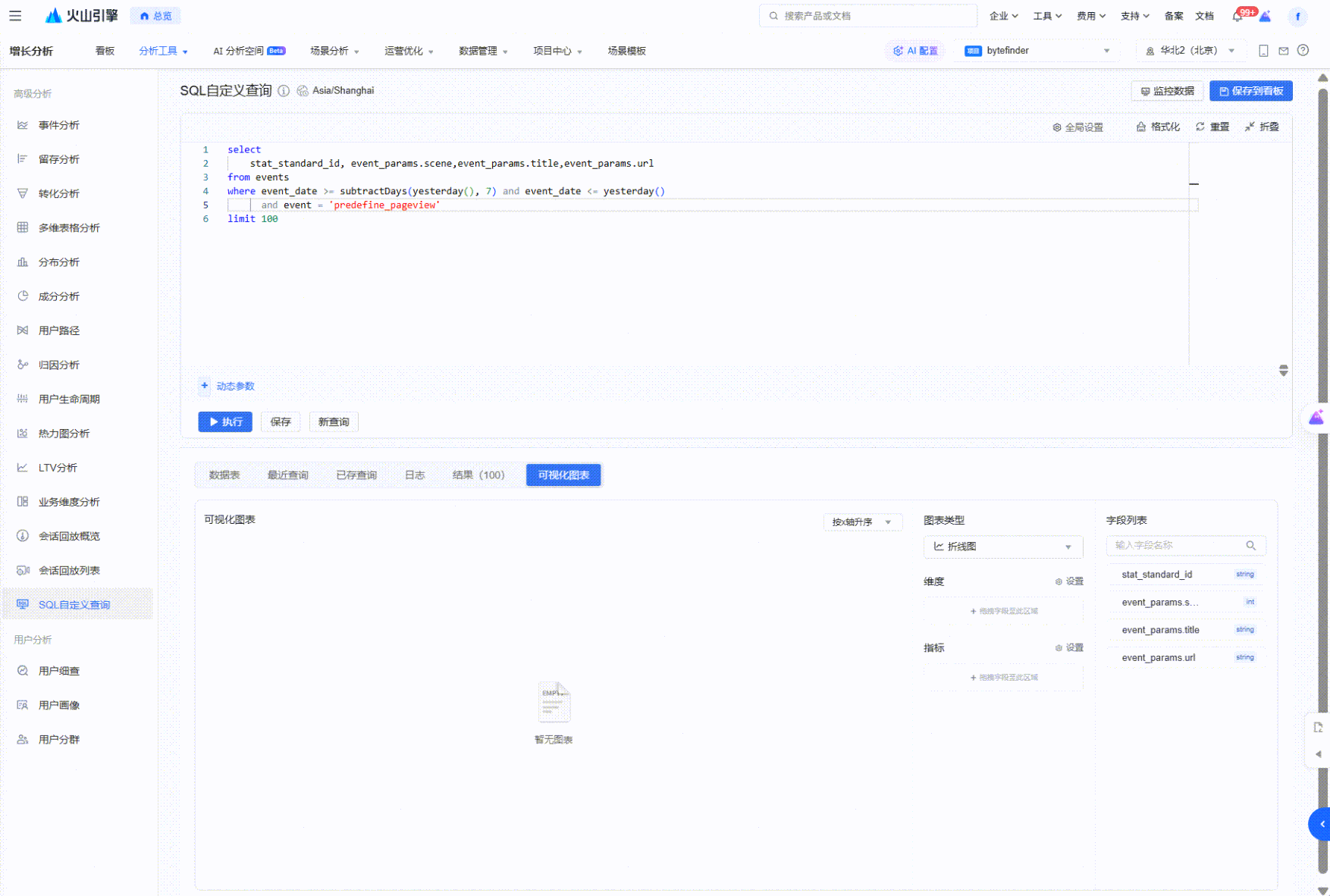This screenshot has width=1330, height=896.
Task: Click the user avatar icon
Action: [x=1297, y=16]
